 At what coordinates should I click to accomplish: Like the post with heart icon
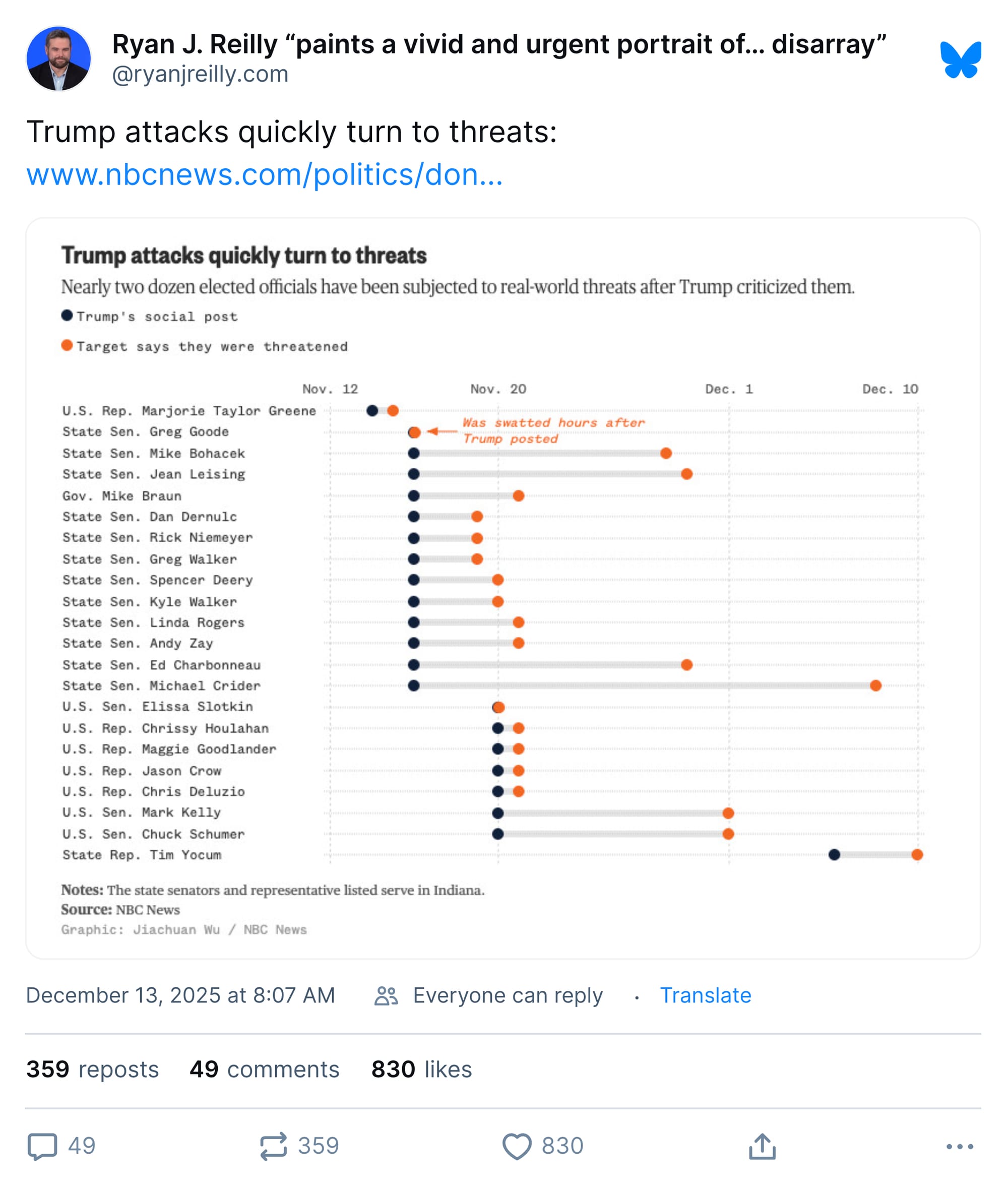pos(517,1146)
